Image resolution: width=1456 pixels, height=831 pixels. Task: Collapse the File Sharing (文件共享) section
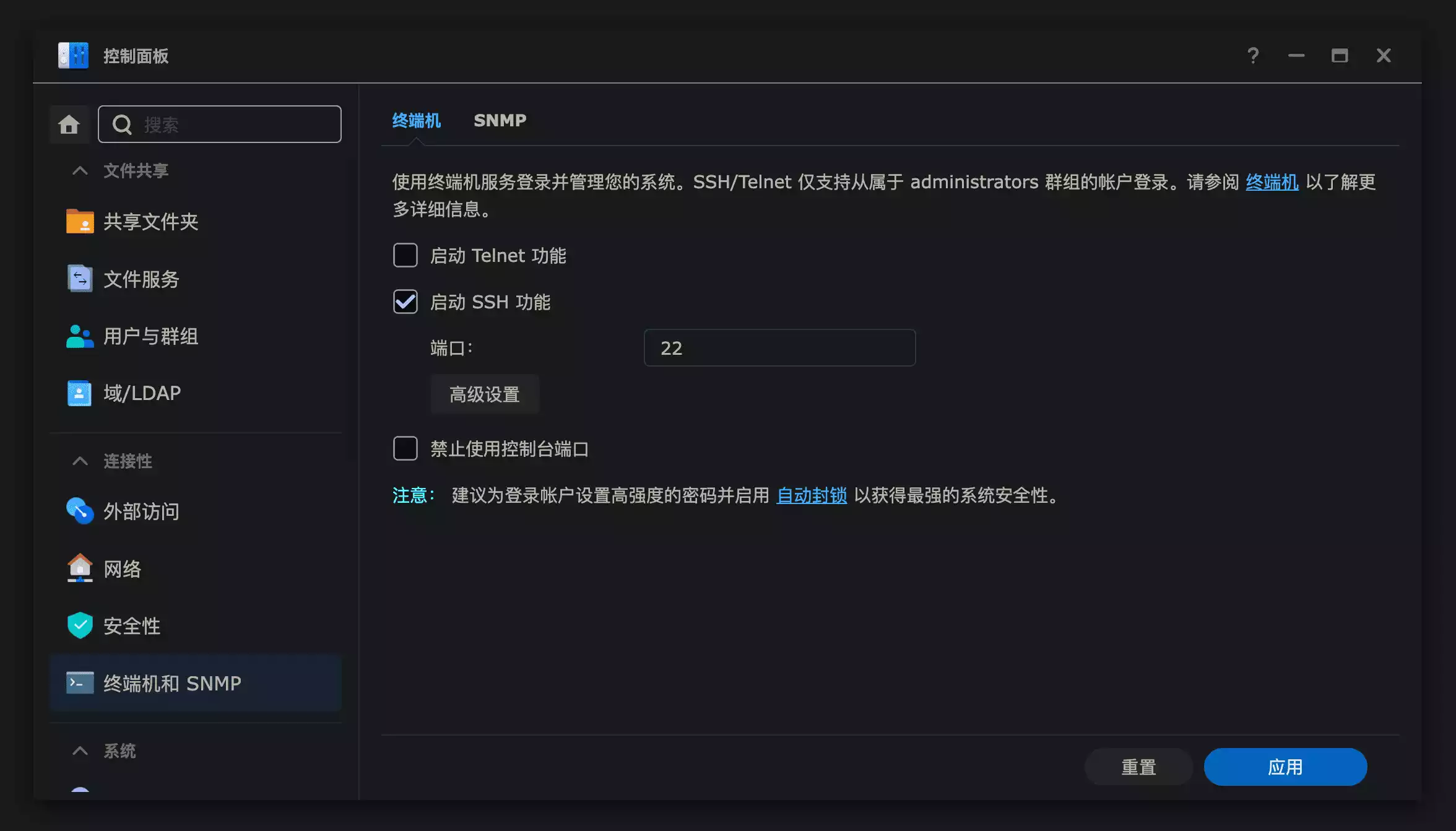(x=80, y=170)
